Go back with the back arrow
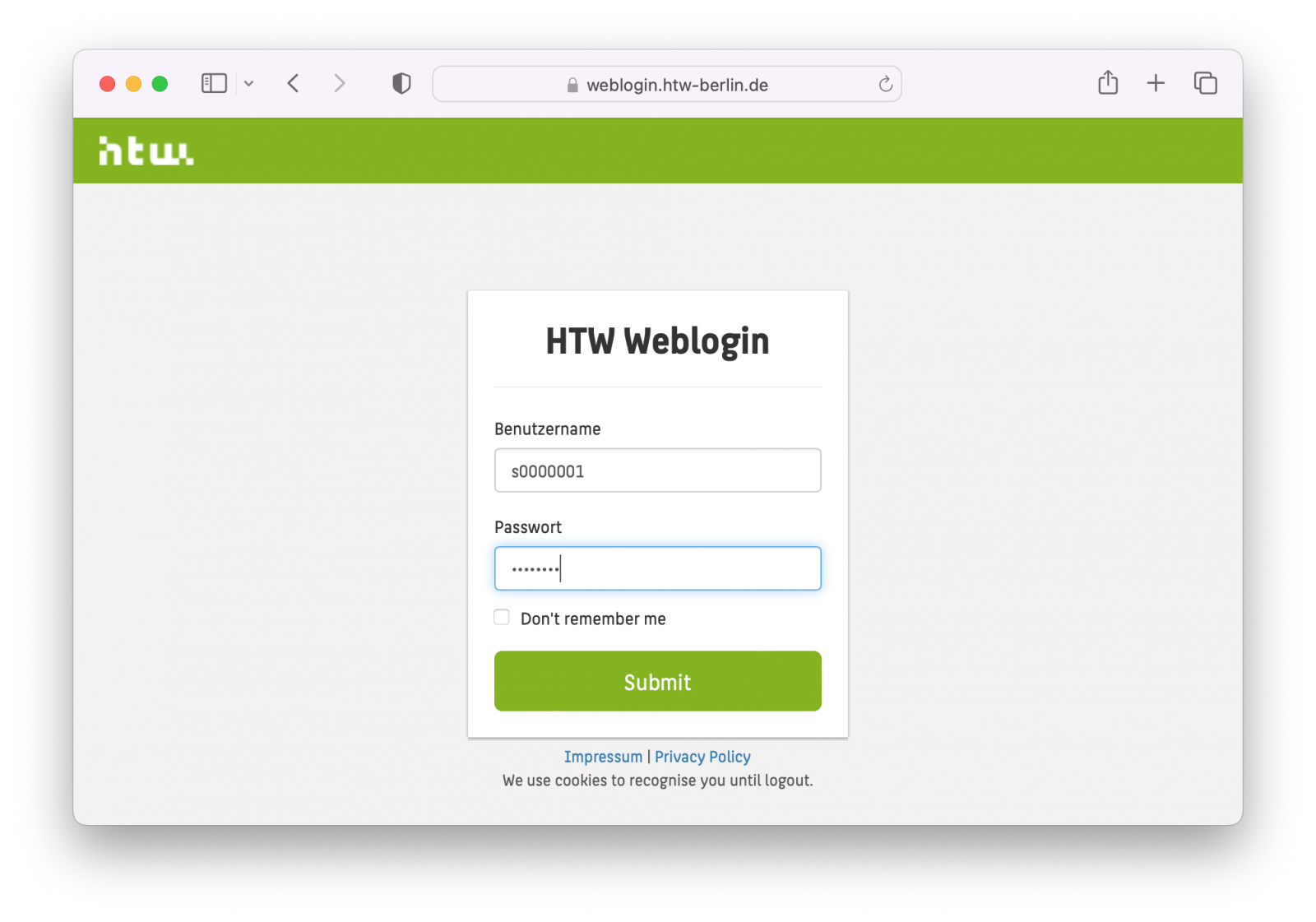1316x922 pixels. [293, 83]
